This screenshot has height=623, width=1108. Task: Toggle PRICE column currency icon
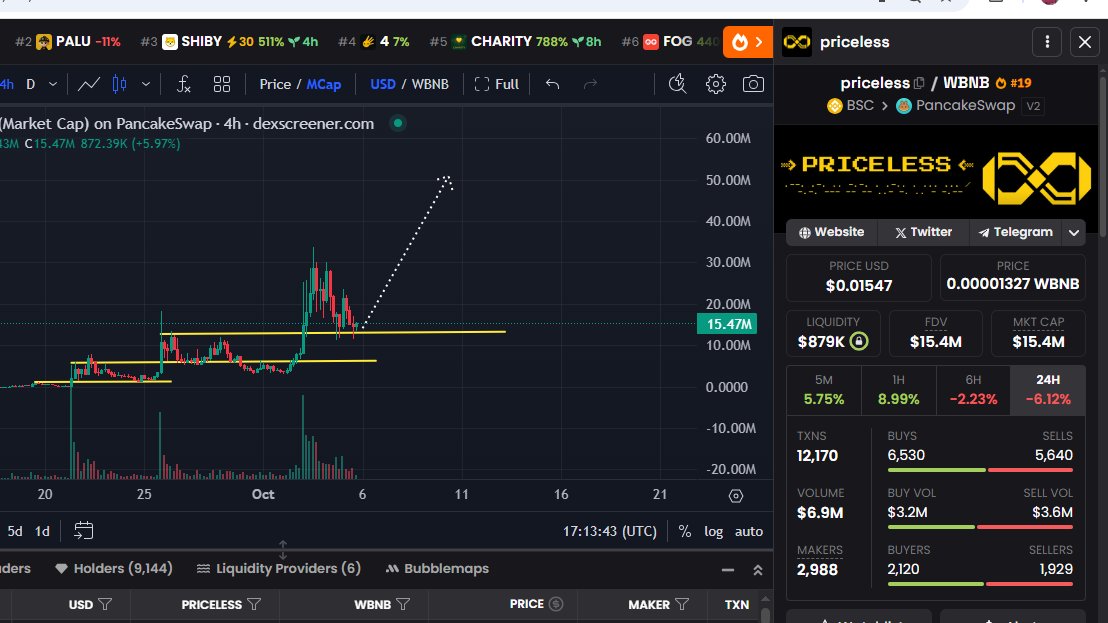click(x=556, y=605)
